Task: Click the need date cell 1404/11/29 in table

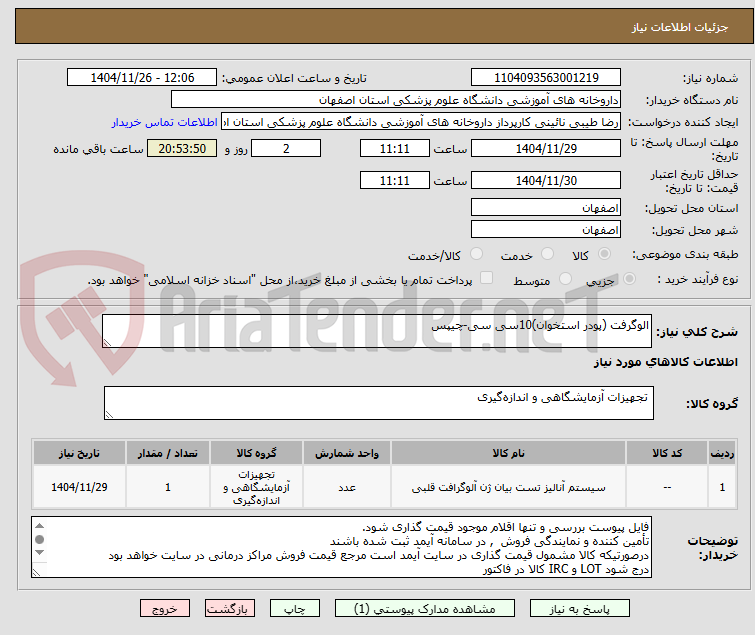Action: [79, 487]
